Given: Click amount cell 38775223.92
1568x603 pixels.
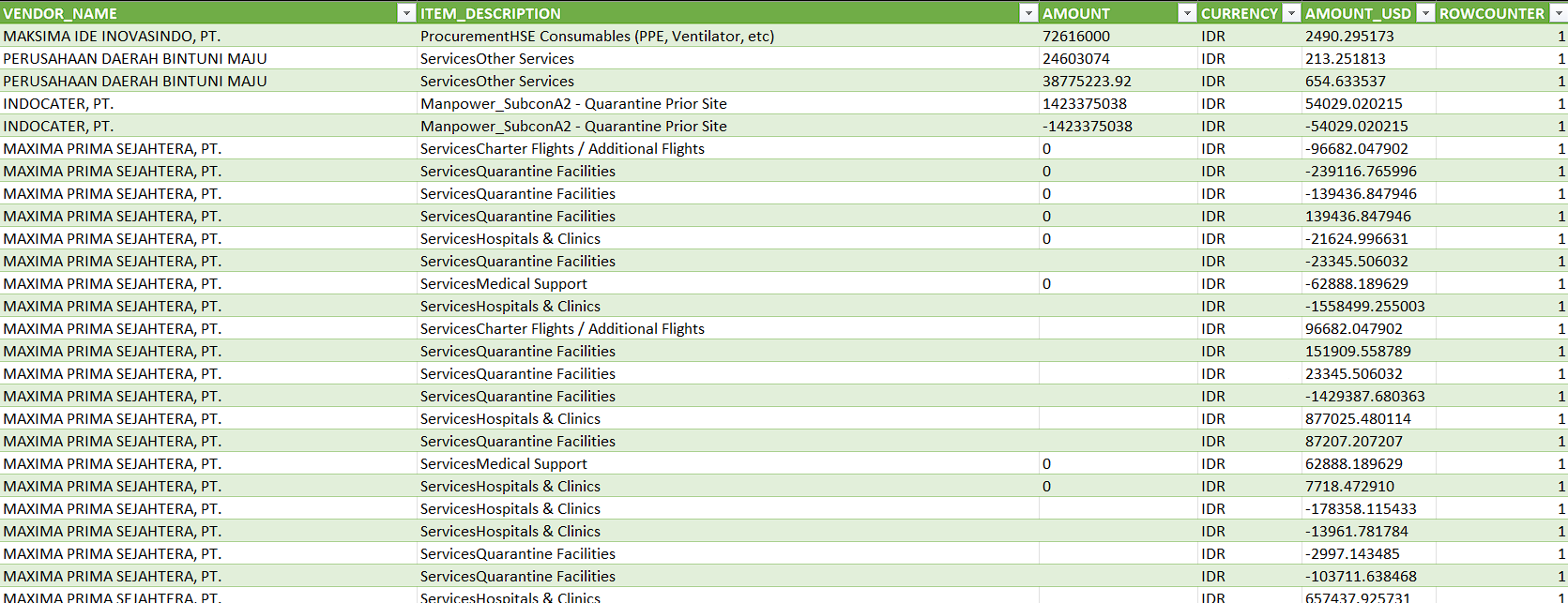Looking at the screenshot, I should (x=1119, y=81).
